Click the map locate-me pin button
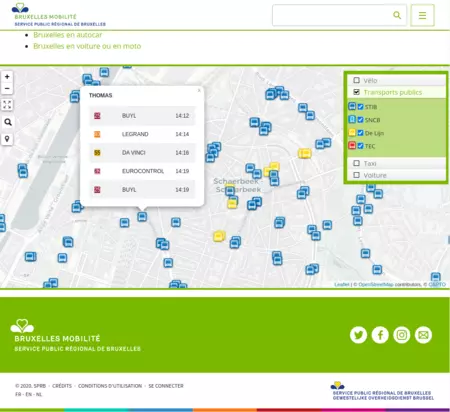450x412 pixels. tap(7, 139)
